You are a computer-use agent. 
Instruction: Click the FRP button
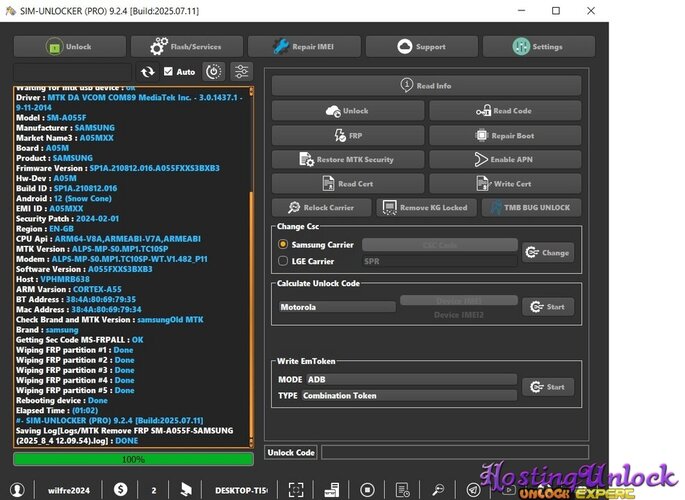(348, 135)
